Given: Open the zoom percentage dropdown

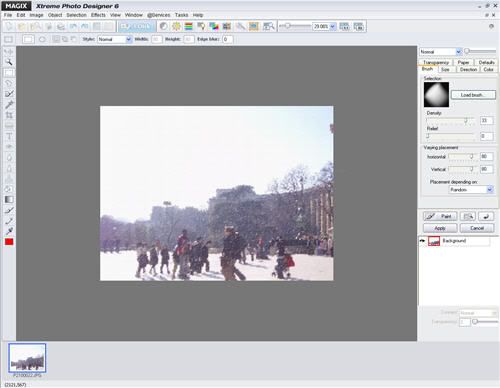Looking at the screenshot, I should click(333, 26).
